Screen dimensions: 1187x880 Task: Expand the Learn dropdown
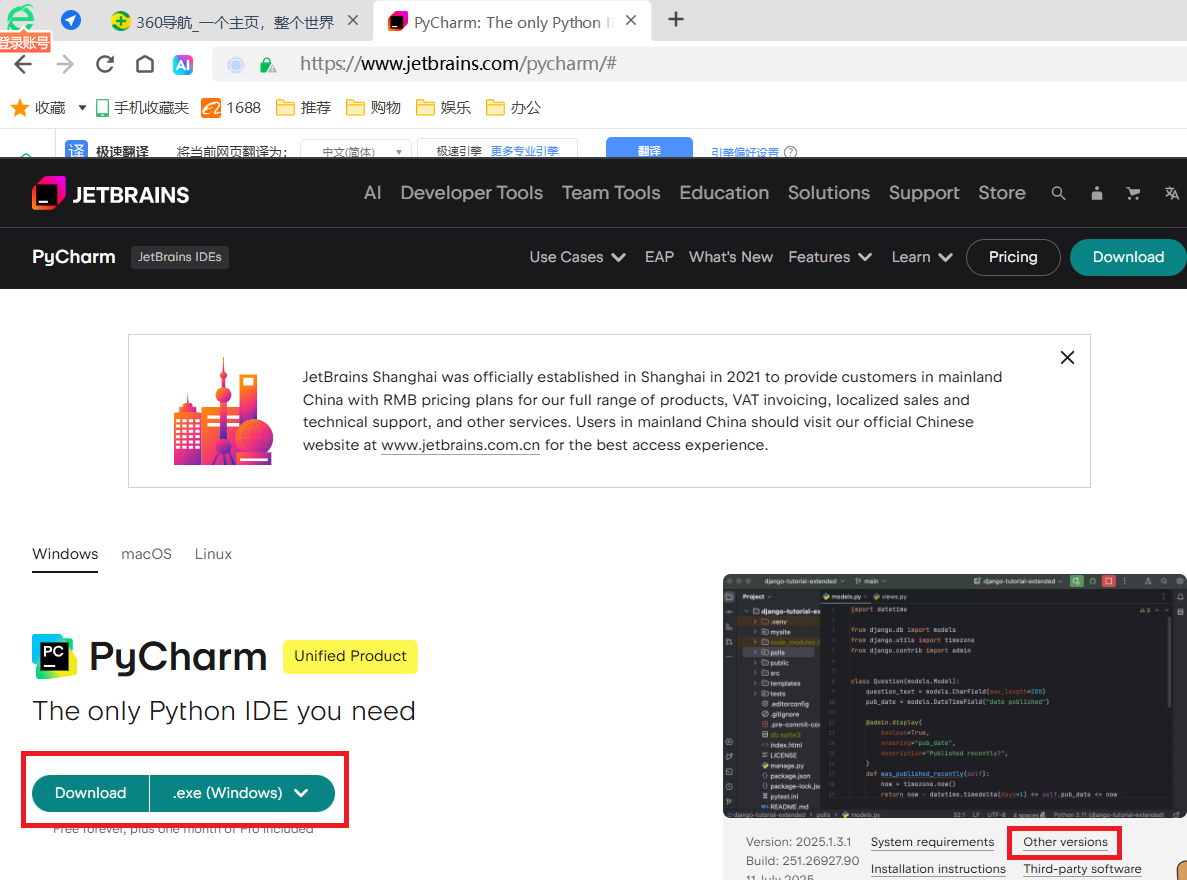click(921, 257)
